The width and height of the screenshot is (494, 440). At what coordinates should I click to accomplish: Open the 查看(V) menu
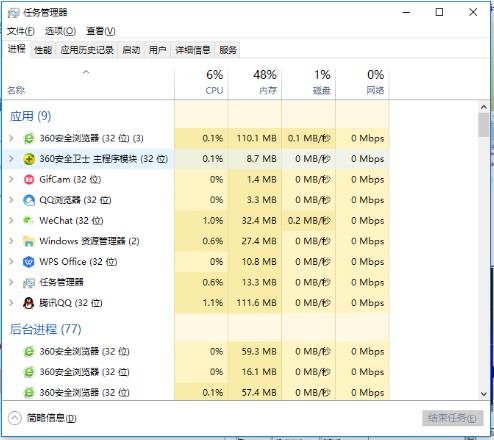point(101,31)
